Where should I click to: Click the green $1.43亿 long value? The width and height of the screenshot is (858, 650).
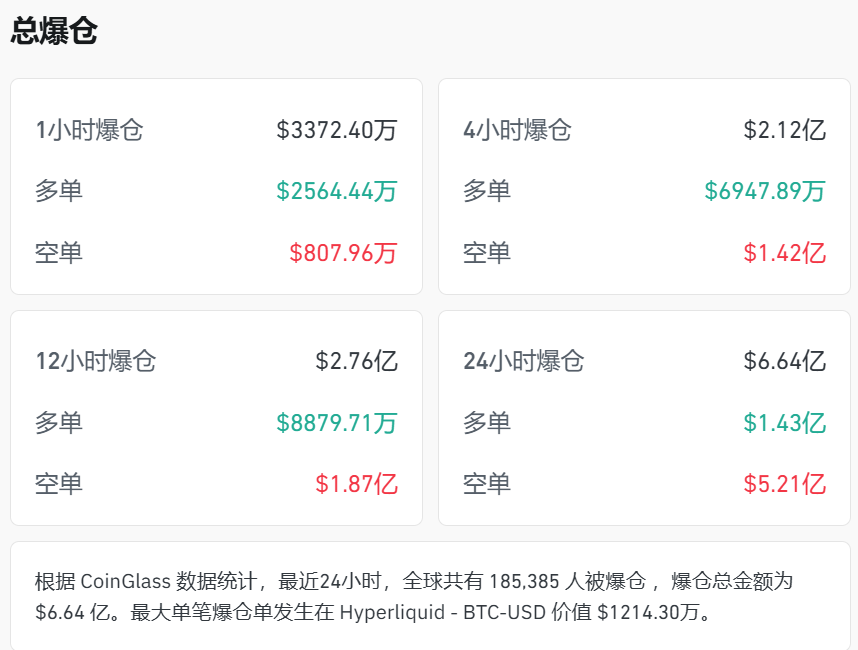click(785, 423)
